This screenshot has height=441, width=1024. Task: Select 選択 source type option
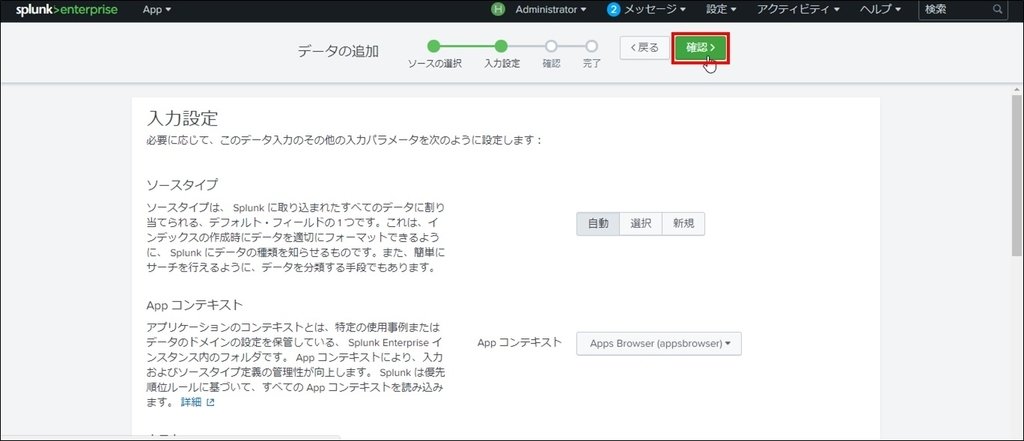pyautogui.click(x=641, y=224)
